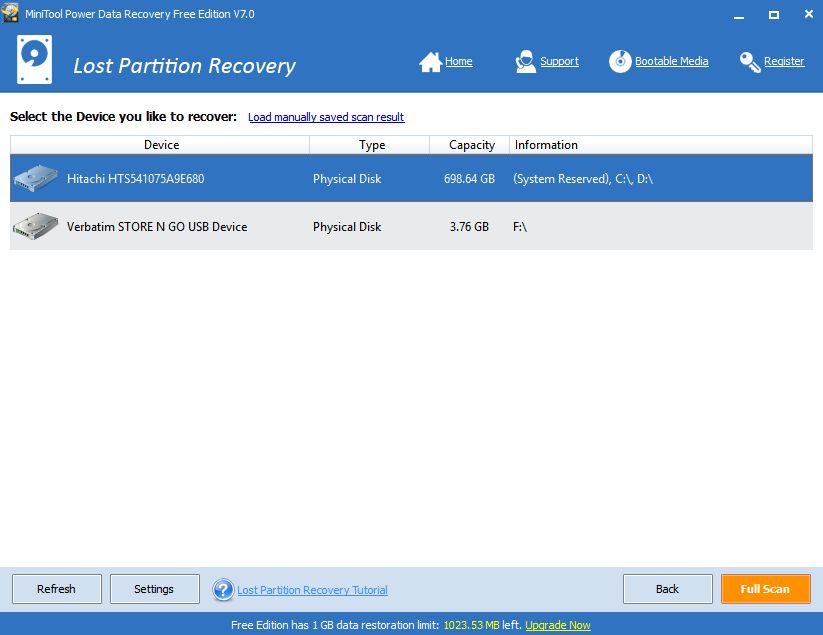
Task: Sort by Device column header
Action: pos(160,145)
